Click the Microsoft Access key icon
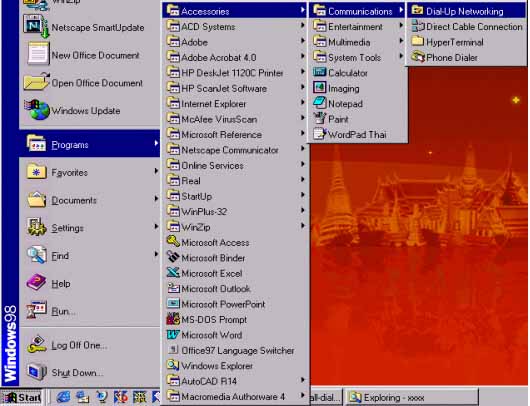The height and width of the screenshot is (406, 530). pos(173,241)
